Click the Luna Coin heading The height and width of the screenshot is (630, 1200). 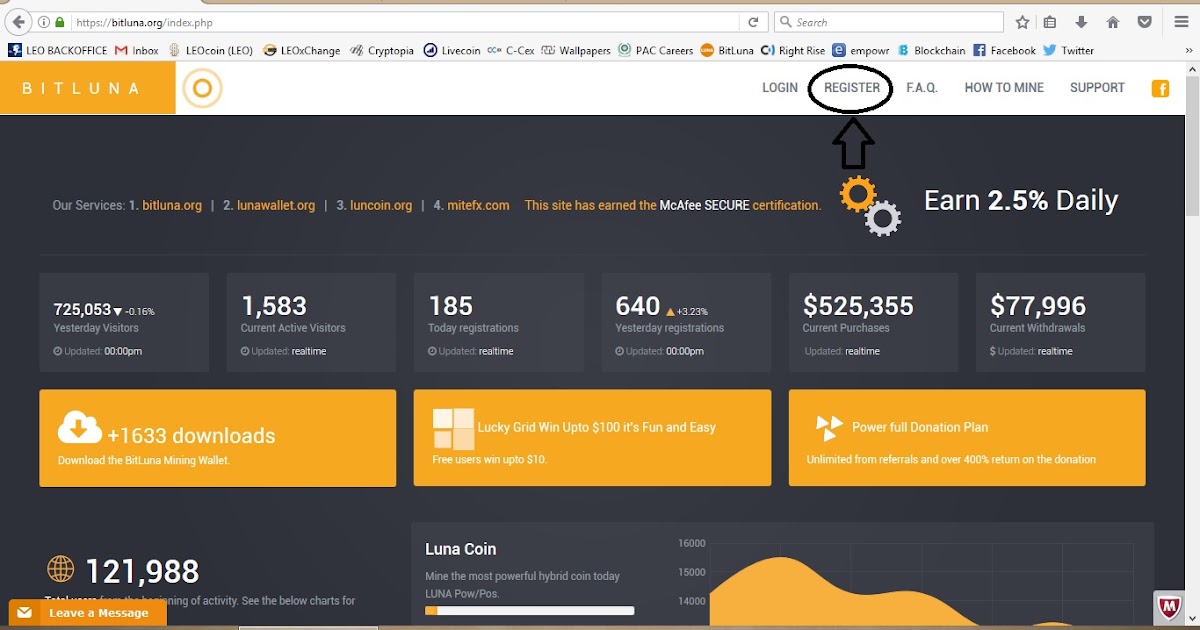460,549
